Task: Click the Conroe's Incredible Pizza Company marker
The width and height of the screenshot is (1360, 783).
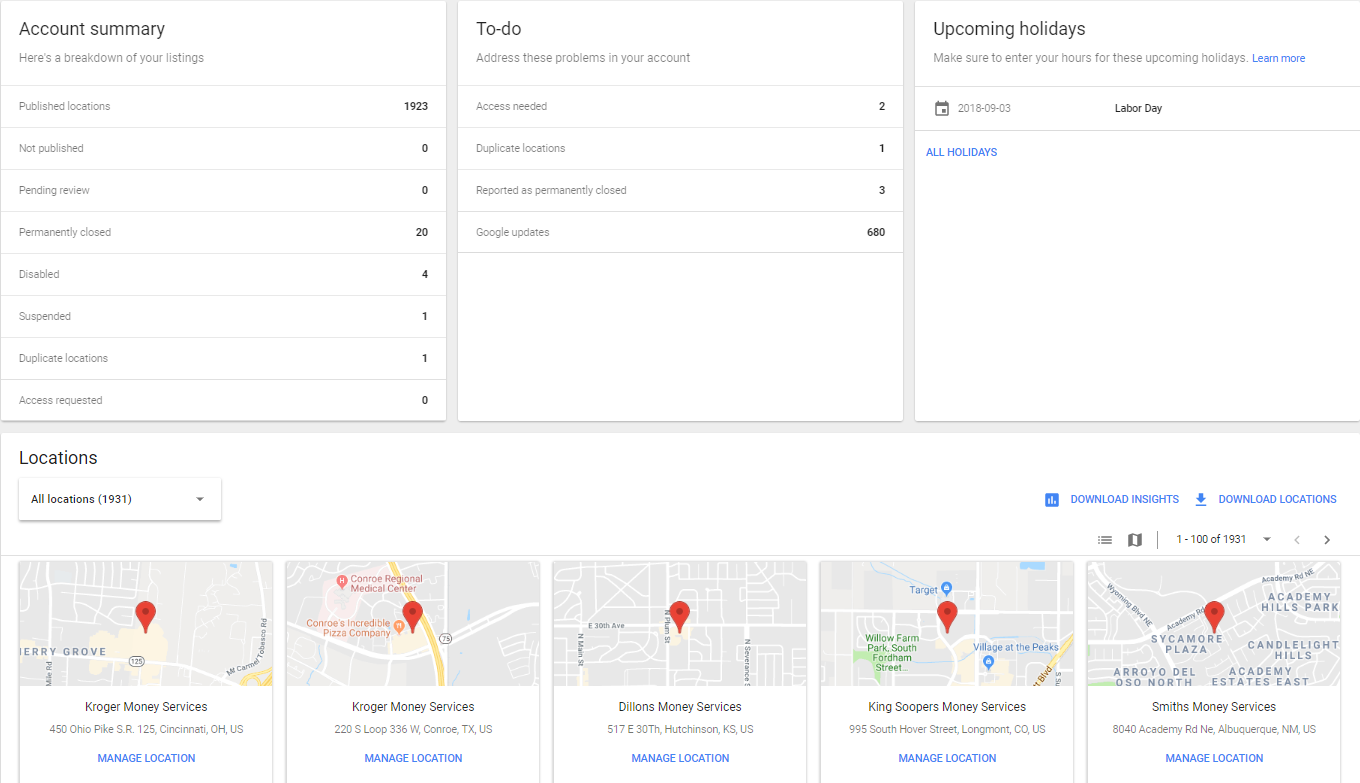Action: (398, 627)
